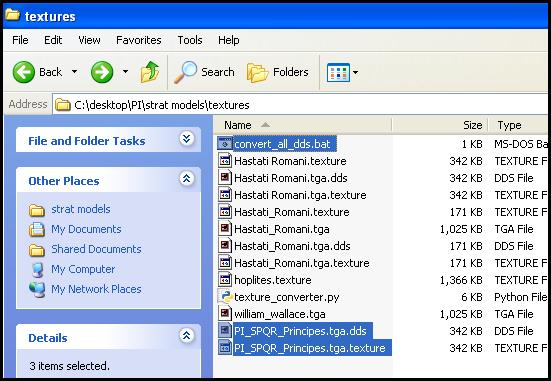Click Hastati Romani.texture file icon
The height and width of the screenshot is (381, 551).
[x=225, y=161]
